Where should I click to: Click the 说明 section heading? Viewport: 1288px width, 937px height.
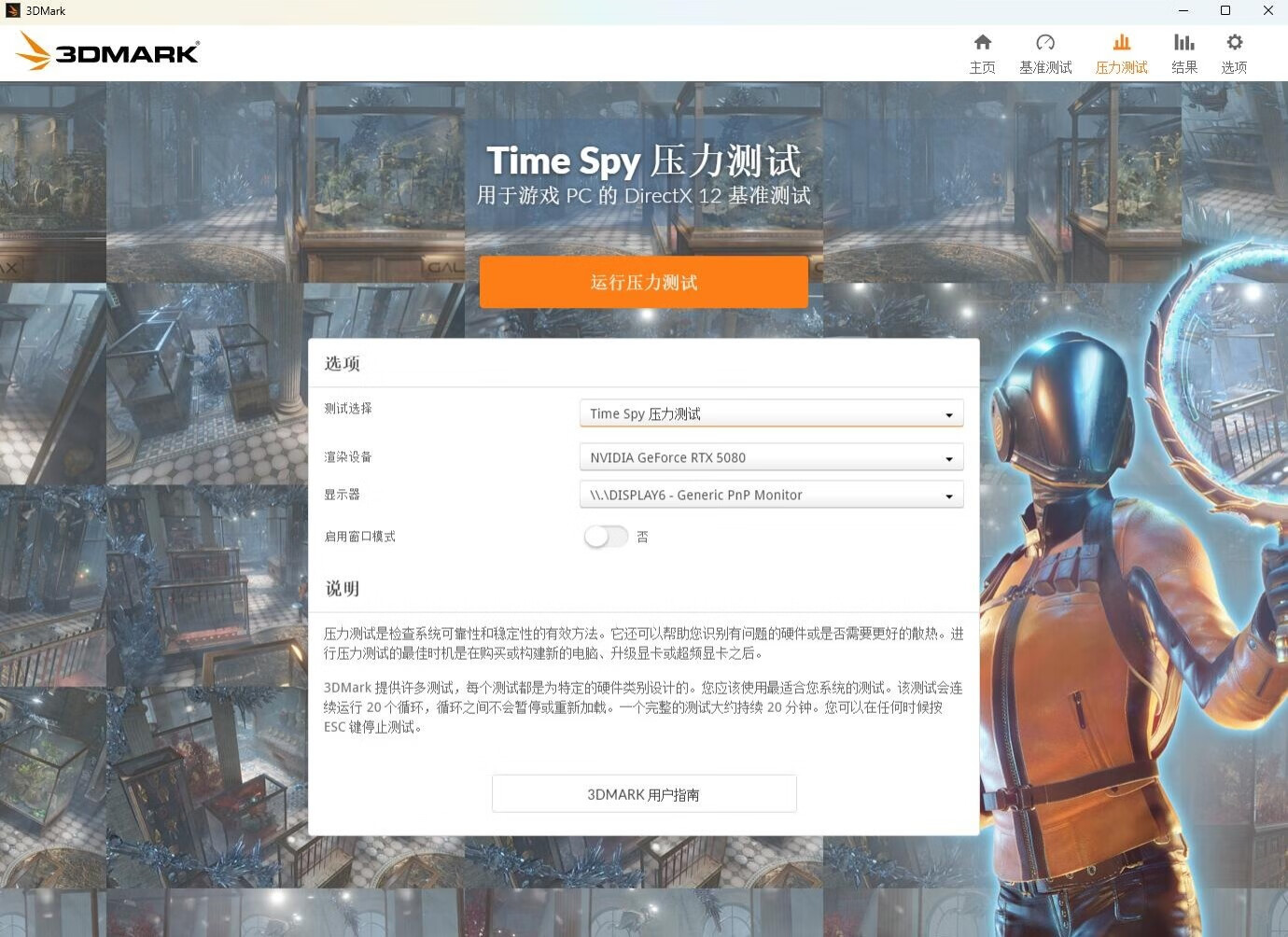click(x=343, y=589)
